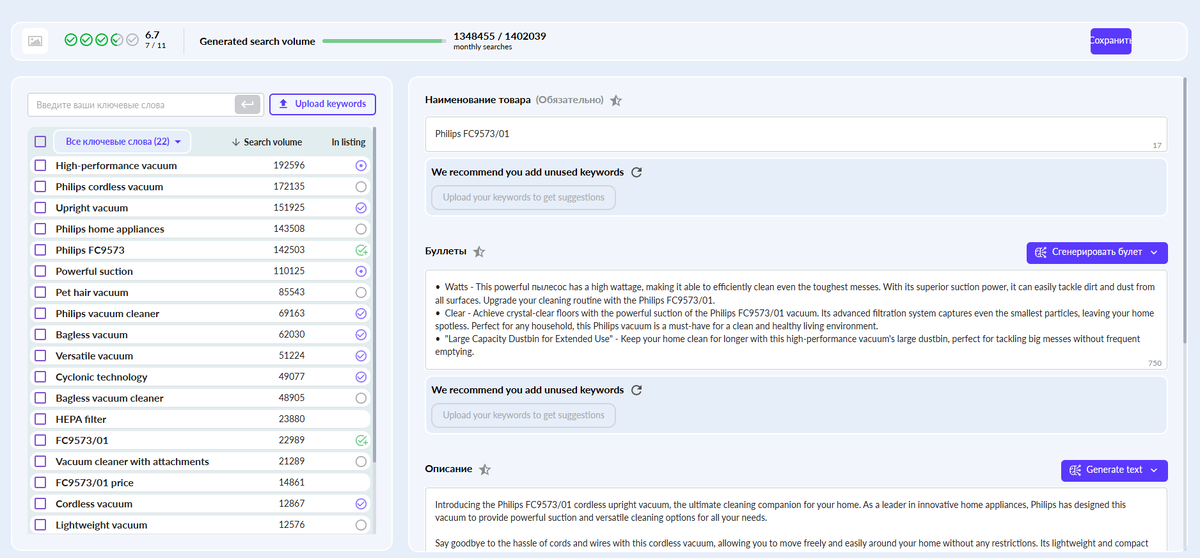1200x558 pixels.
Task: Check the Upright vacuum keyword box
Action: coord(40,208)
